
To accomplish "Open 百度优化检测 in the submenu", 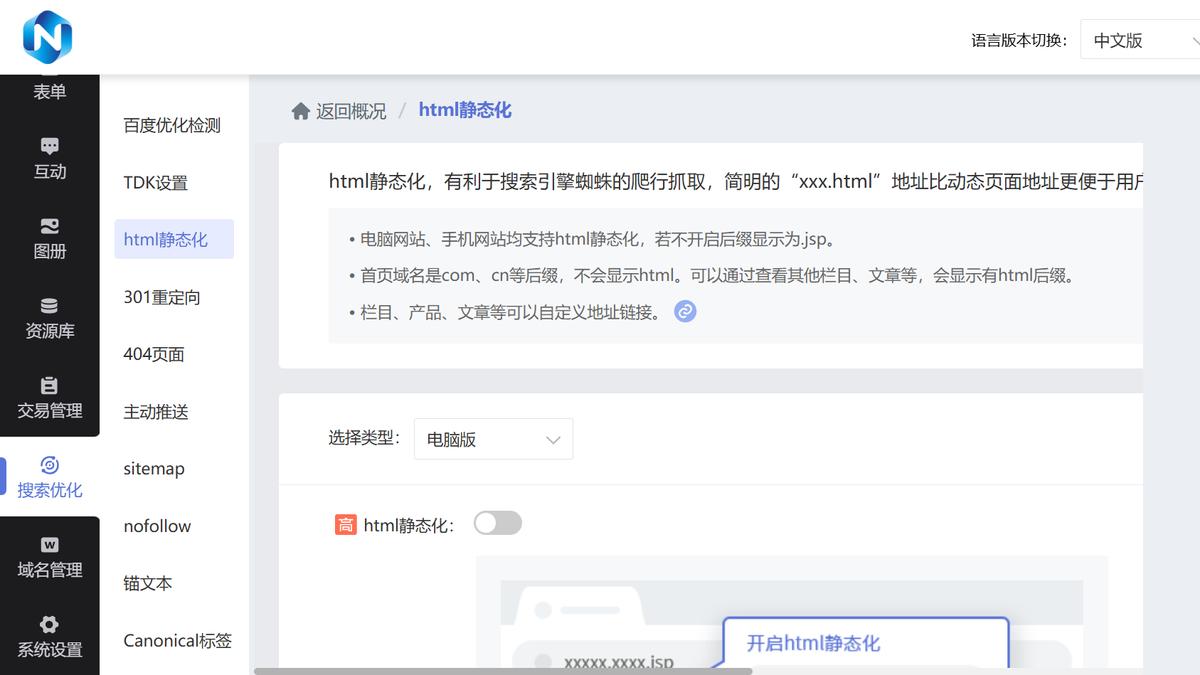I will point(172,125).
